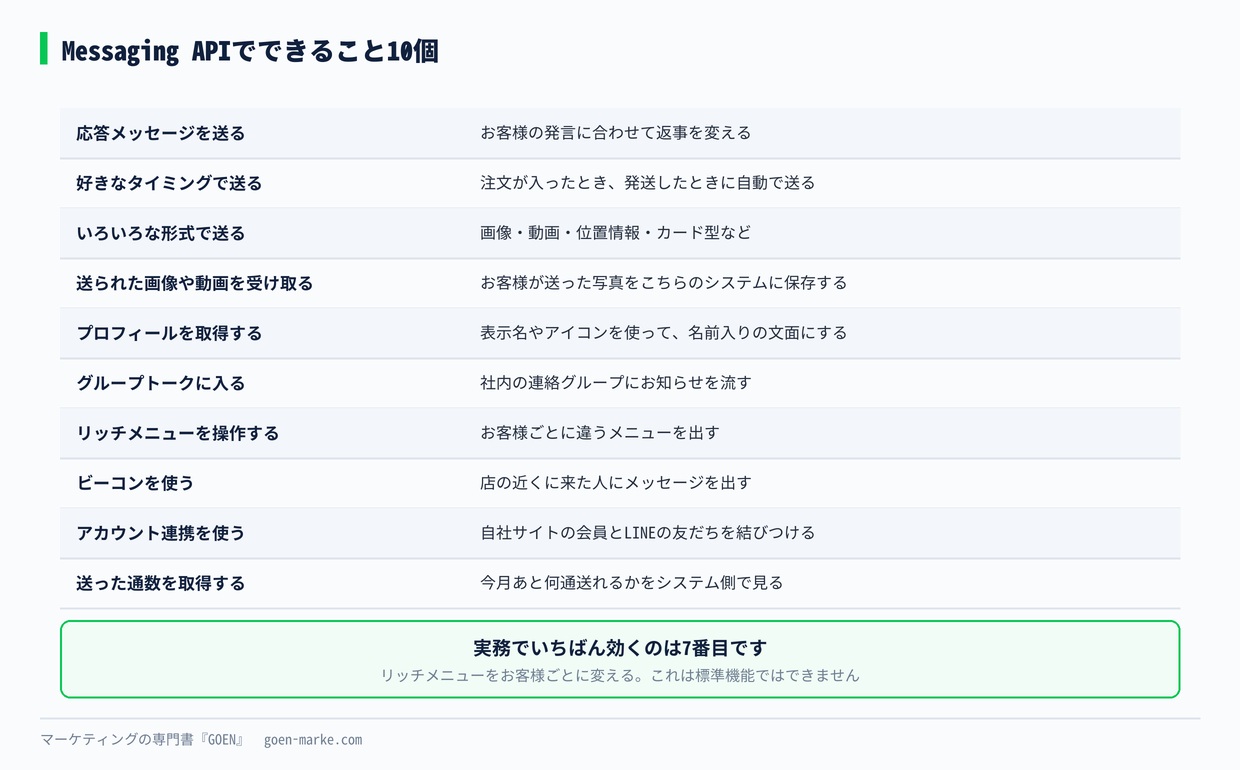
Task: Click the footer text 'マーケティングの専門書『GOEN』'
Action: 142,740
